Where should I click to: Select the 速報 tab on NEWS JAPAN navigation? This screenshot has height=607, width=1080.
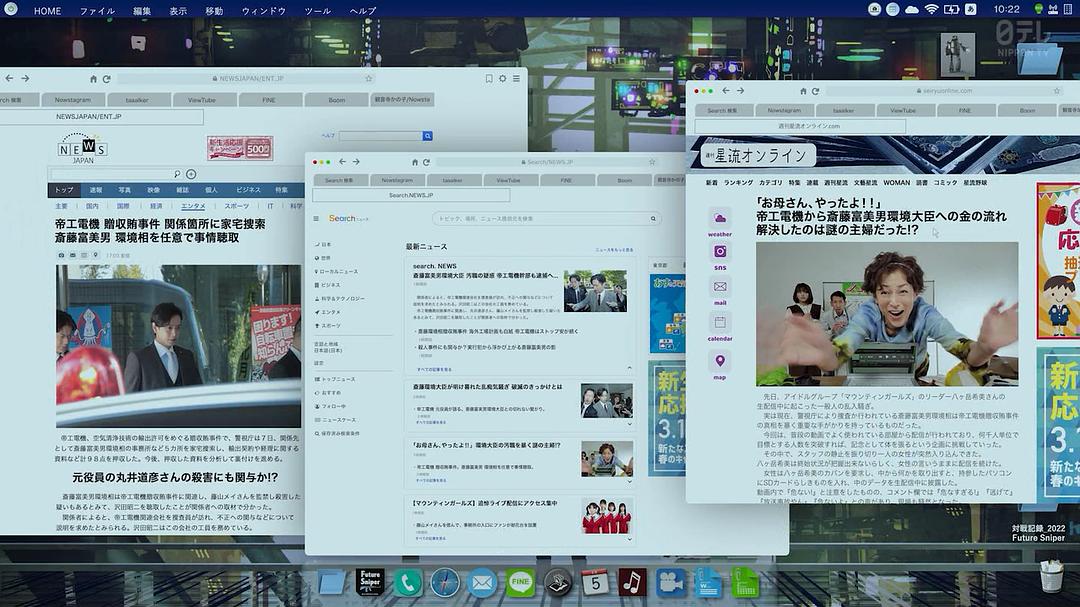pos(96,190)
